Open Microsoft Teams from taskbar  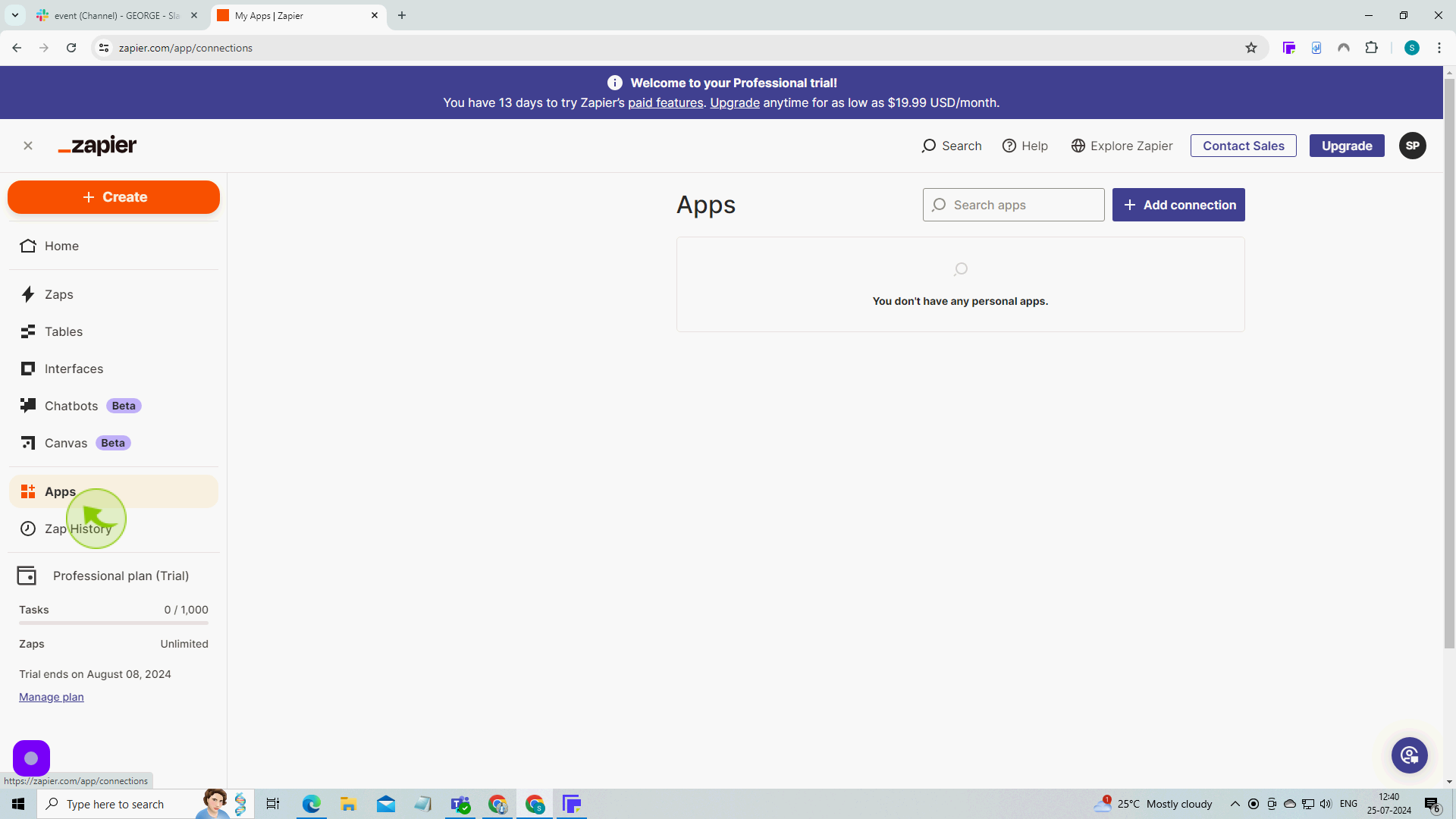[x=460, y=804]
